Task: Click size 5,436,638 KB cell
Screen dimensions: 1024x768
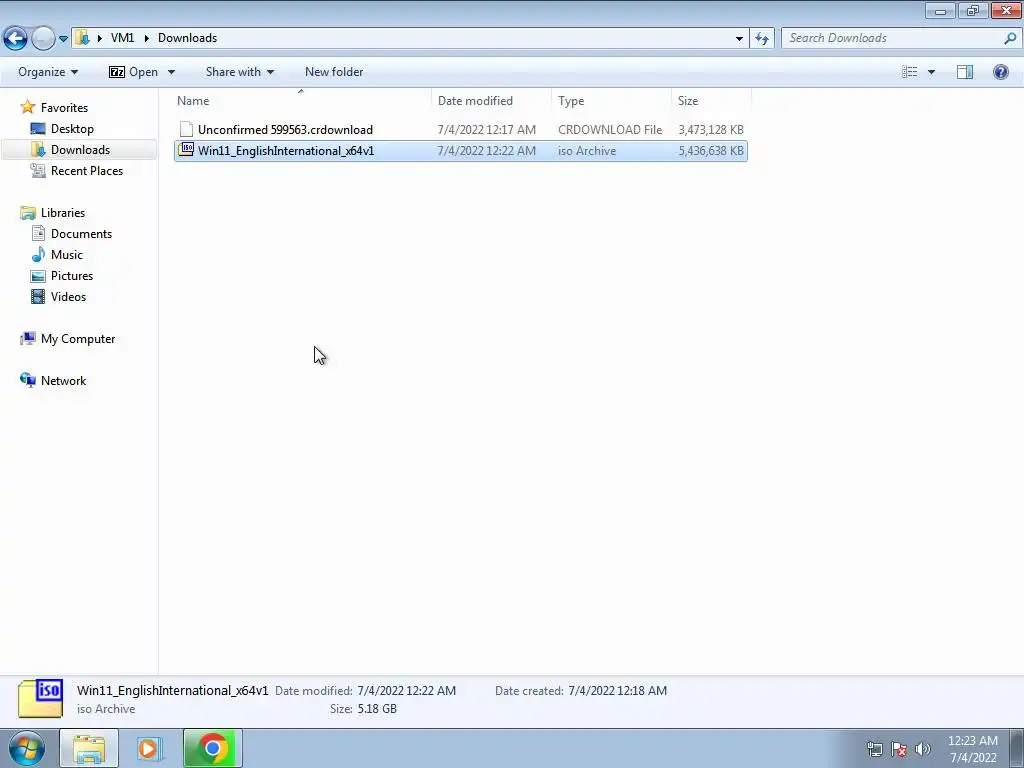Action: point(711,151)
